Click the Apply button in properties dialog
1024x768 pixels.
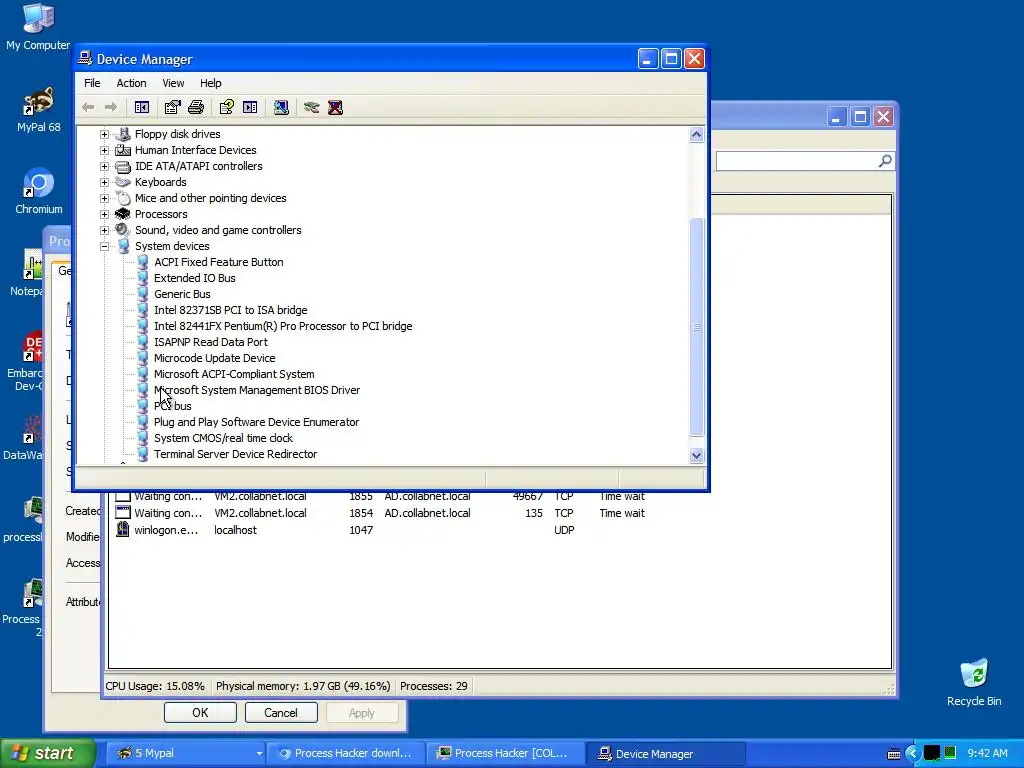[362, 712]
